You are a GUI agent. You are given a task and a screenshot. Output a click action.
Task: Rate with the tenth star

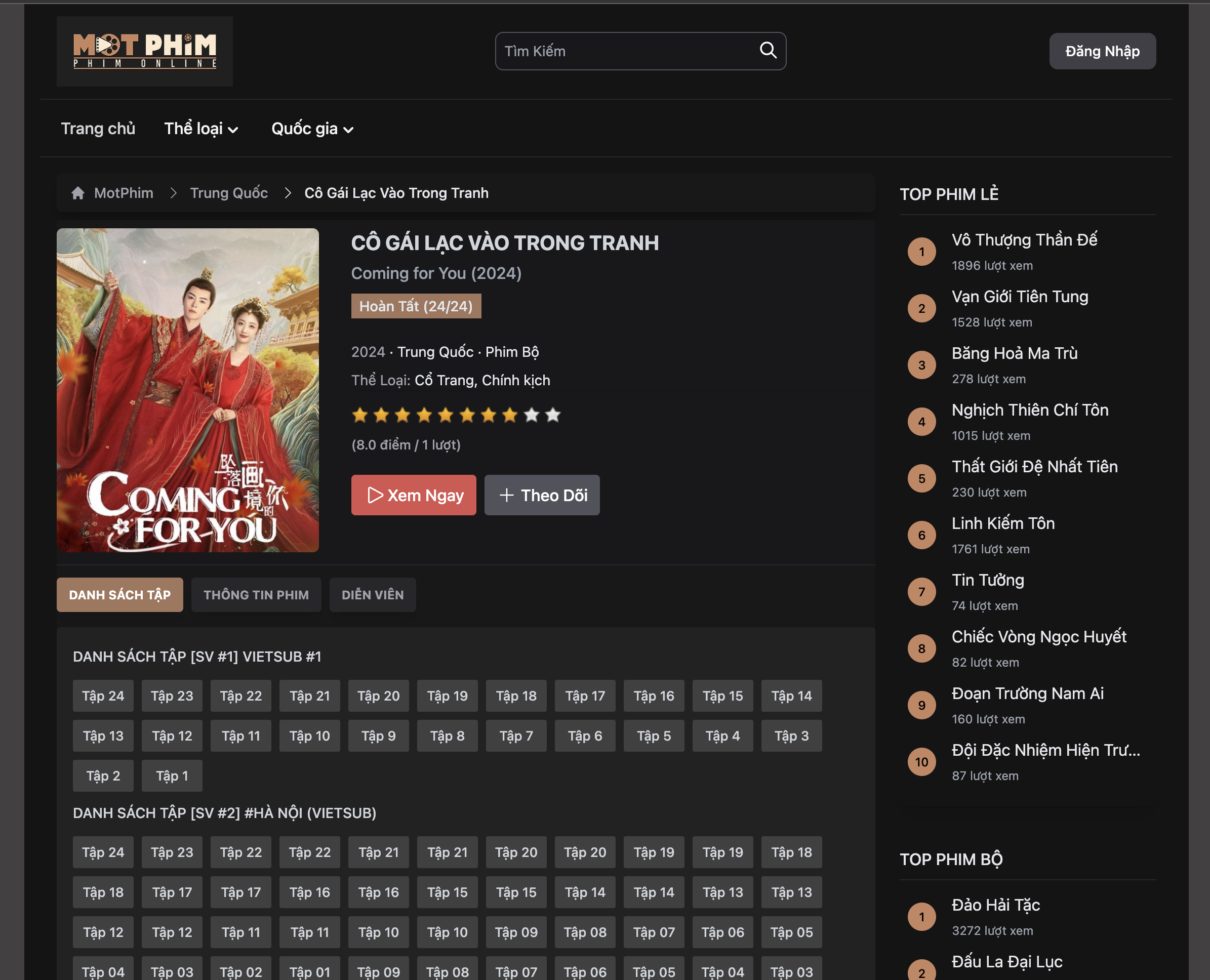click(x=553, y=416)
